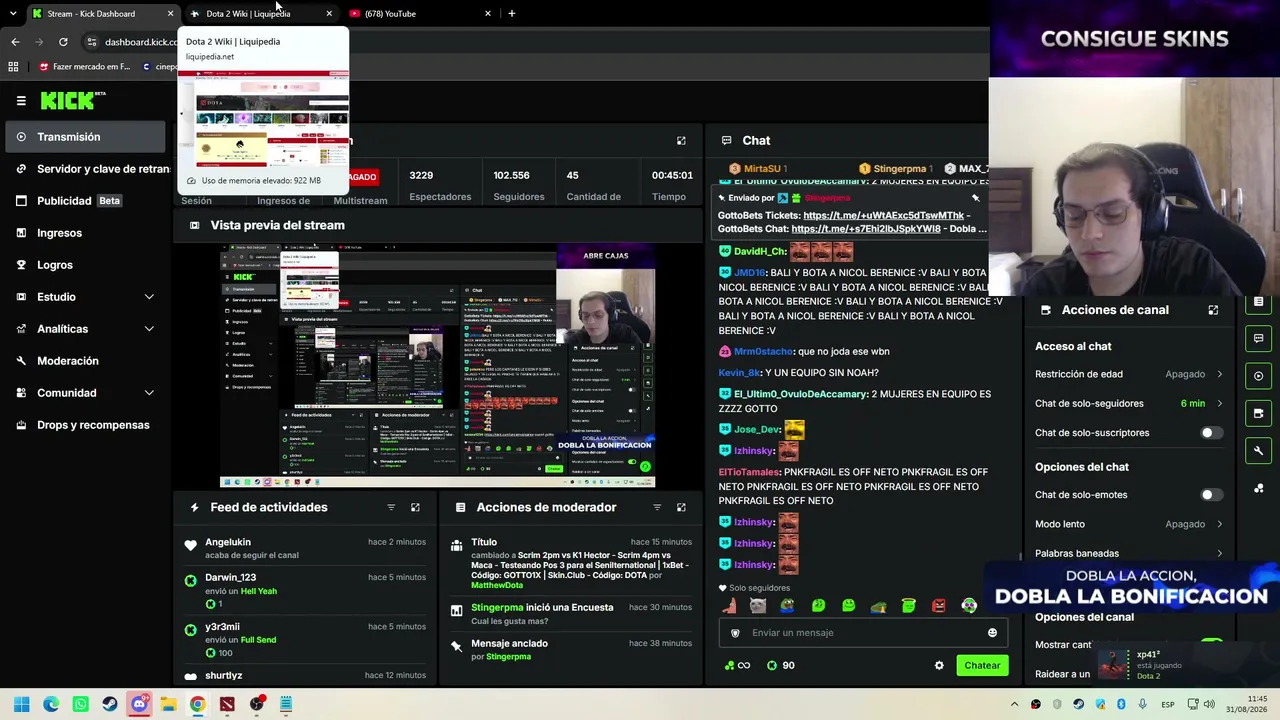Filter the Feed de actividades list
This screenshot has width=1280, height=720.
click(x=391, y=508)
